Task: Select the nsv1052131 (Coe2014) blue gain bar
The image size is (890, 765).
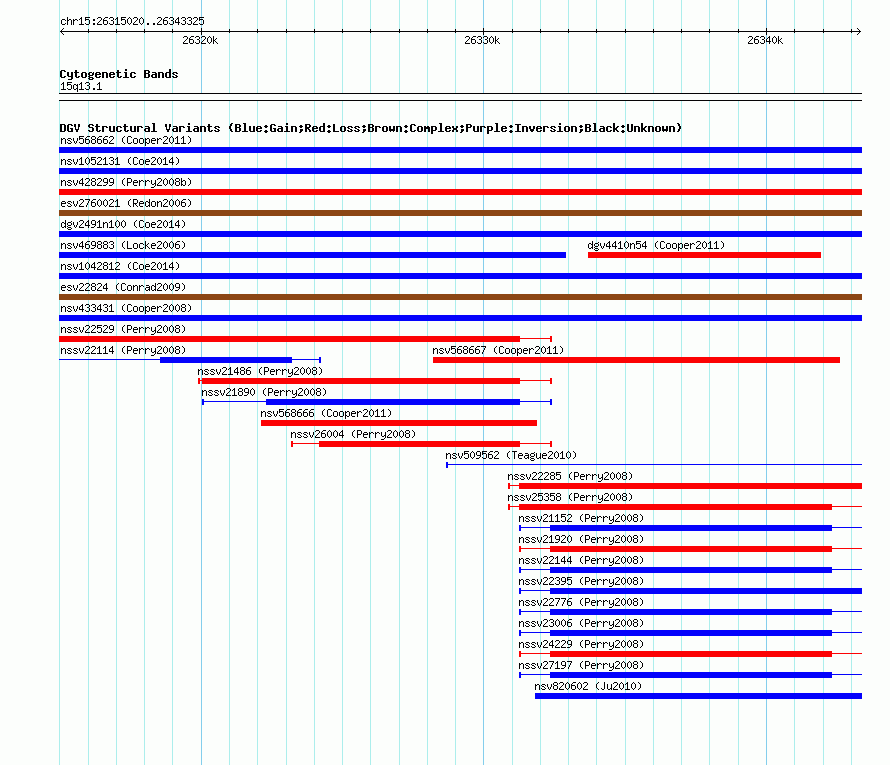Action: point(460,171)
